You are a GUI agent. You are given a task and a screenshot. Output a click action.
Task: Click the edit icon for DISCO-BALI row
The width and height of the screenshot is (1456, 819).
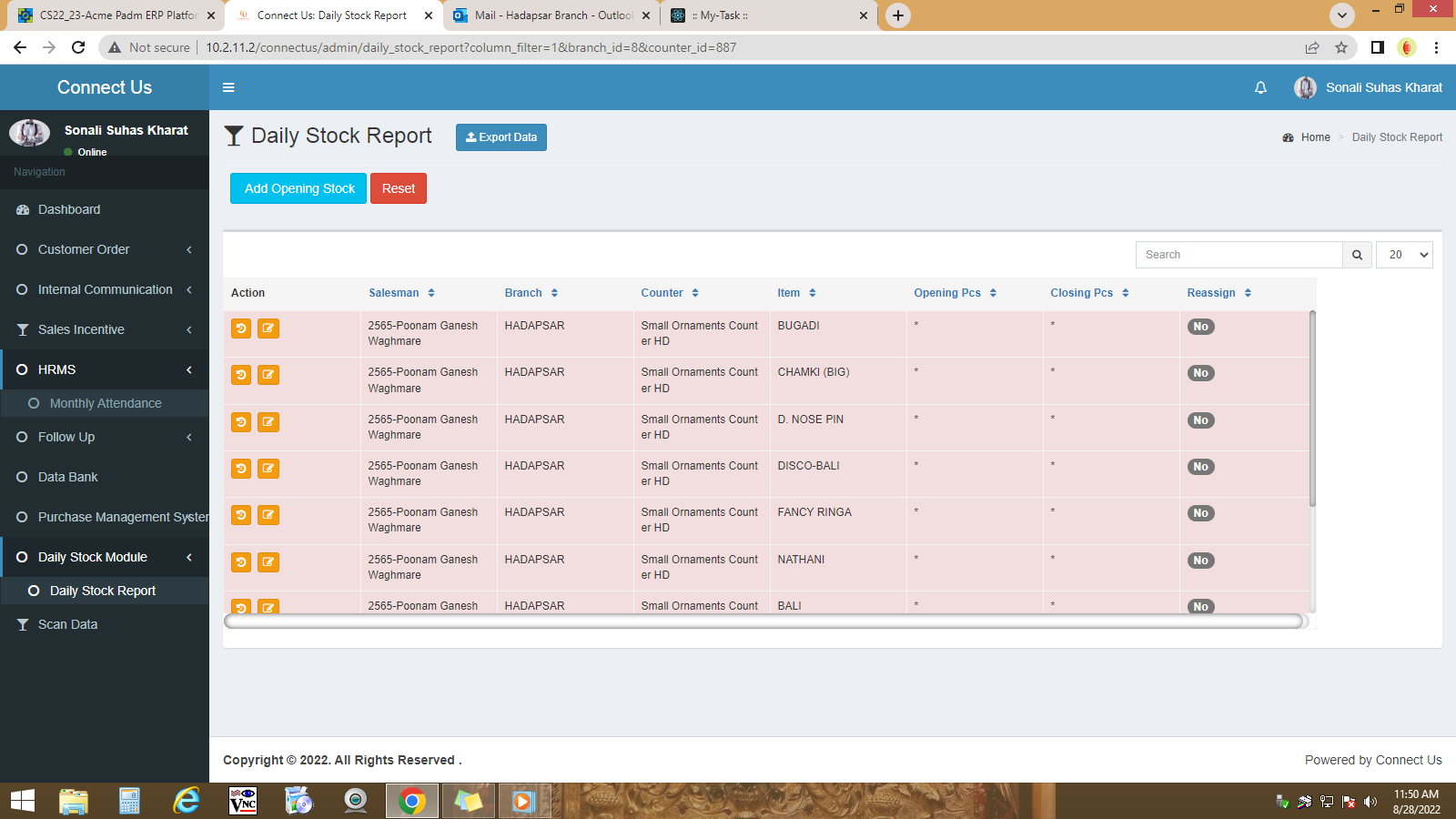tap(268, 469)
